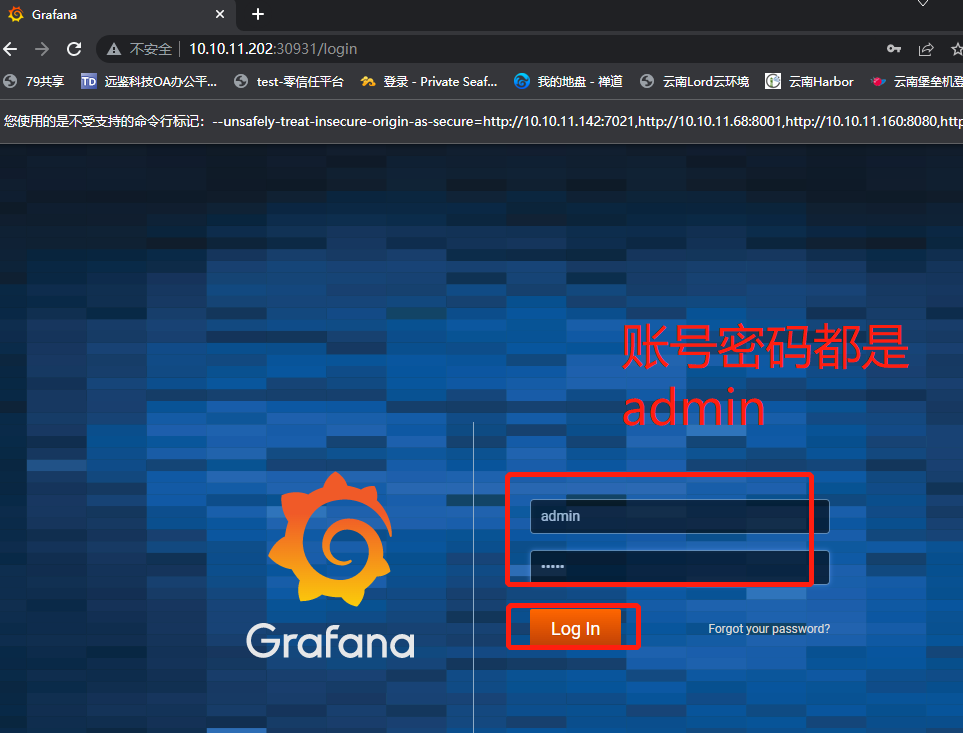Screen dimensions: 963x733
Task: Open a new browser tab
Action: click(x=258, y=14)
